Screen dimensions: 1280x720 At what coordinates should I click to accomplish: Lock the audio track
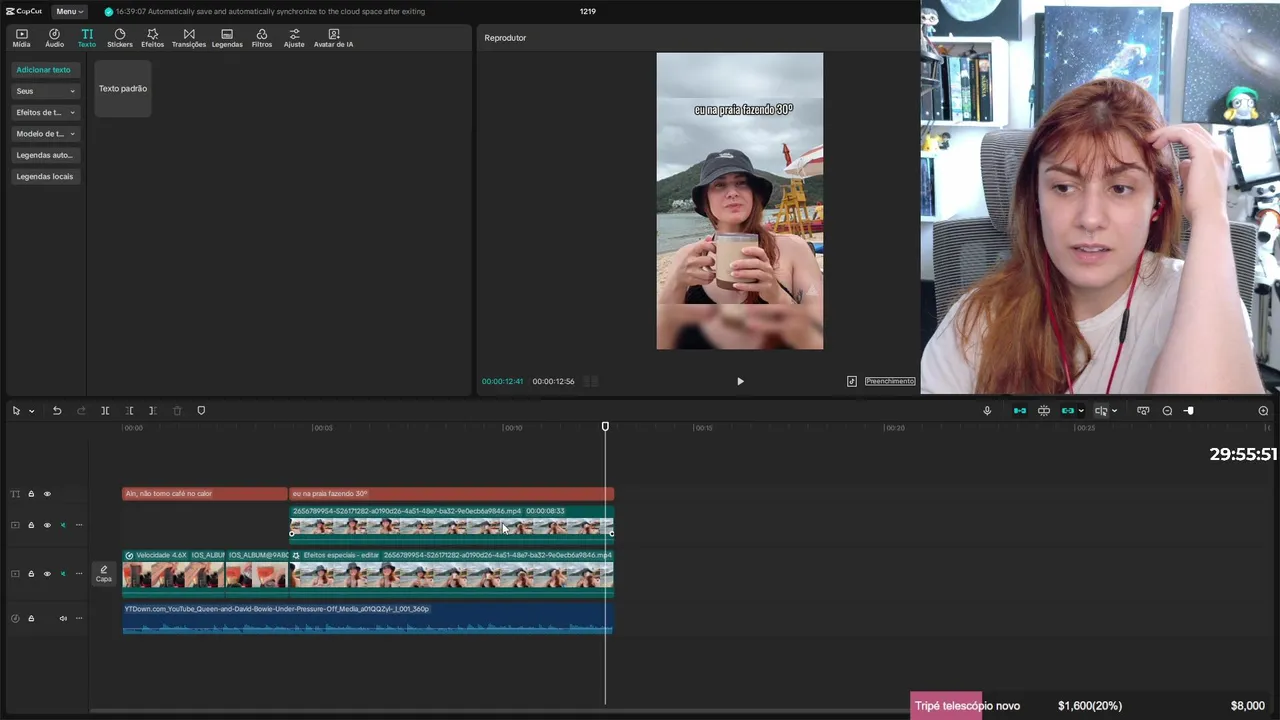pos(31,618)
